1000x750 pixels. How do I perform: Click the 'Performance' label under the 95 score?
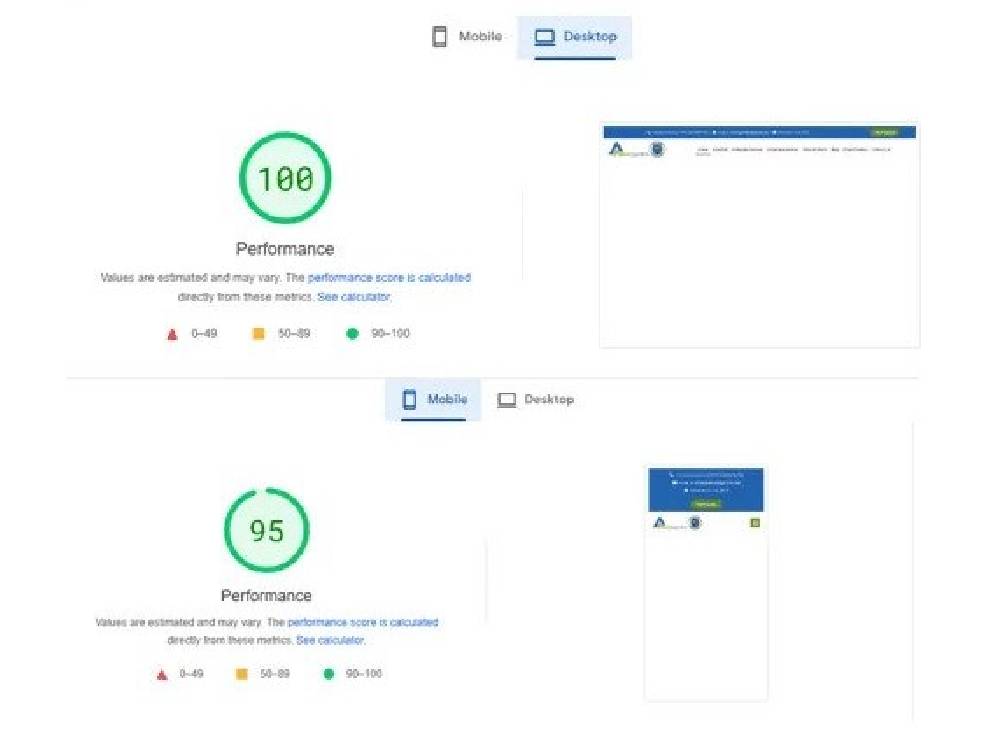(267, 596)
